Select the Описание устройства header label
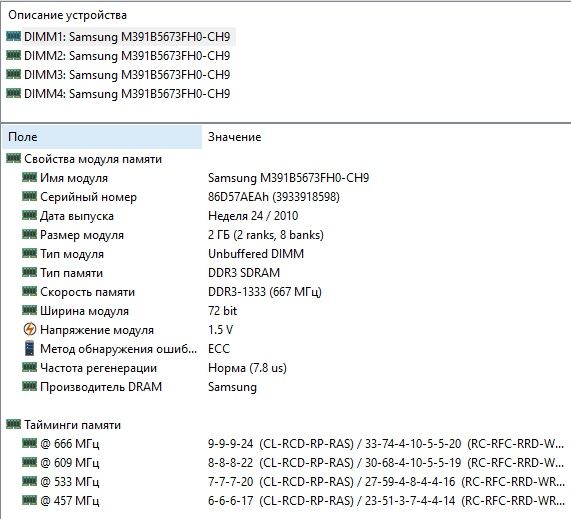The height and width of the screenshot is (519, 571). (x=67, y=15)
